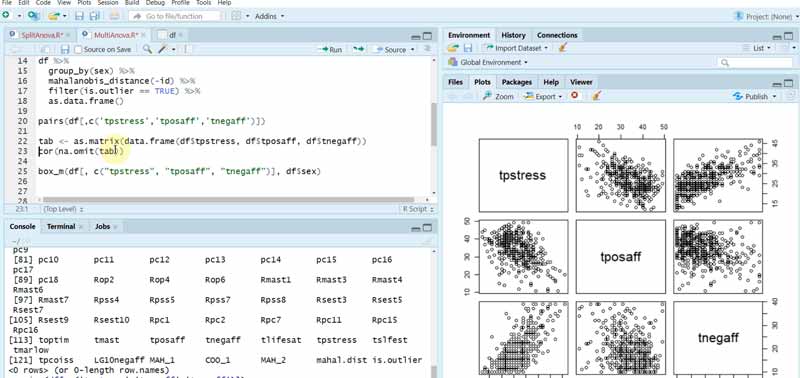This screenshot has height=378, width=800.
Task: Click the re-run previous code icon
Action: [359, 49]
